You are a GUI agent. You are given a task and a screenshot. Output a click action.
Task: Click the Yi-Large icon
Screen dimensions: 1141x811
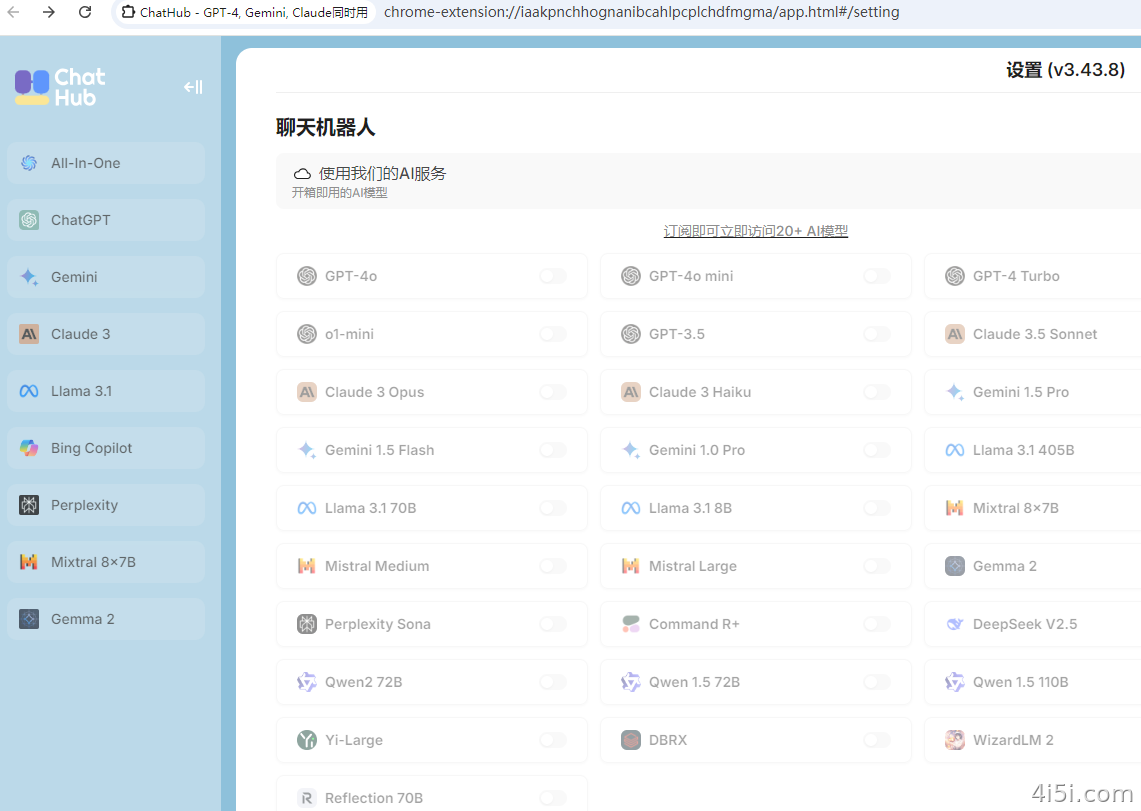(307, 740)
